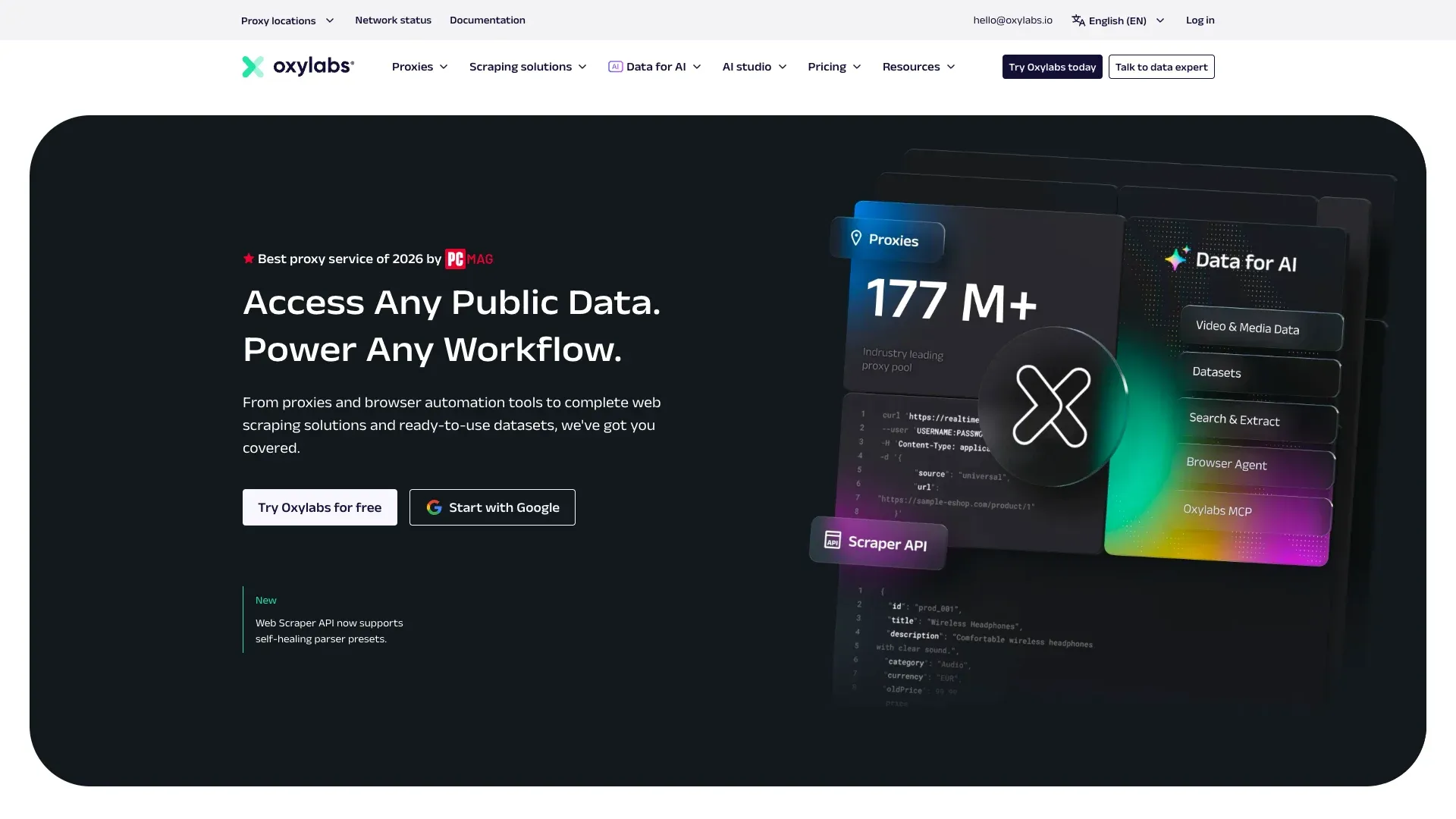Open the Proxy locations dropdown

point(287,20)
